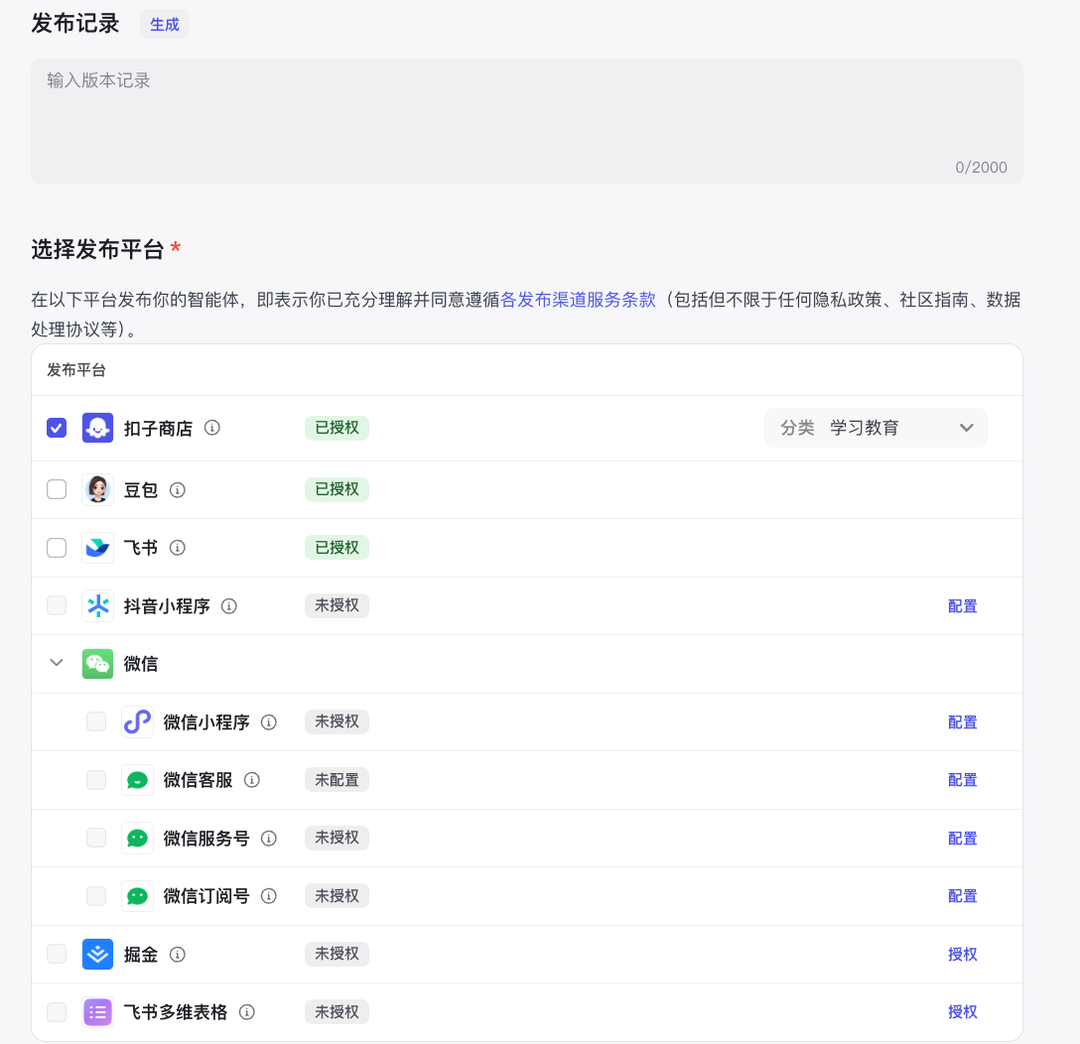Click the 飞书多维表格 logo icon

[x=98, y=1012]
